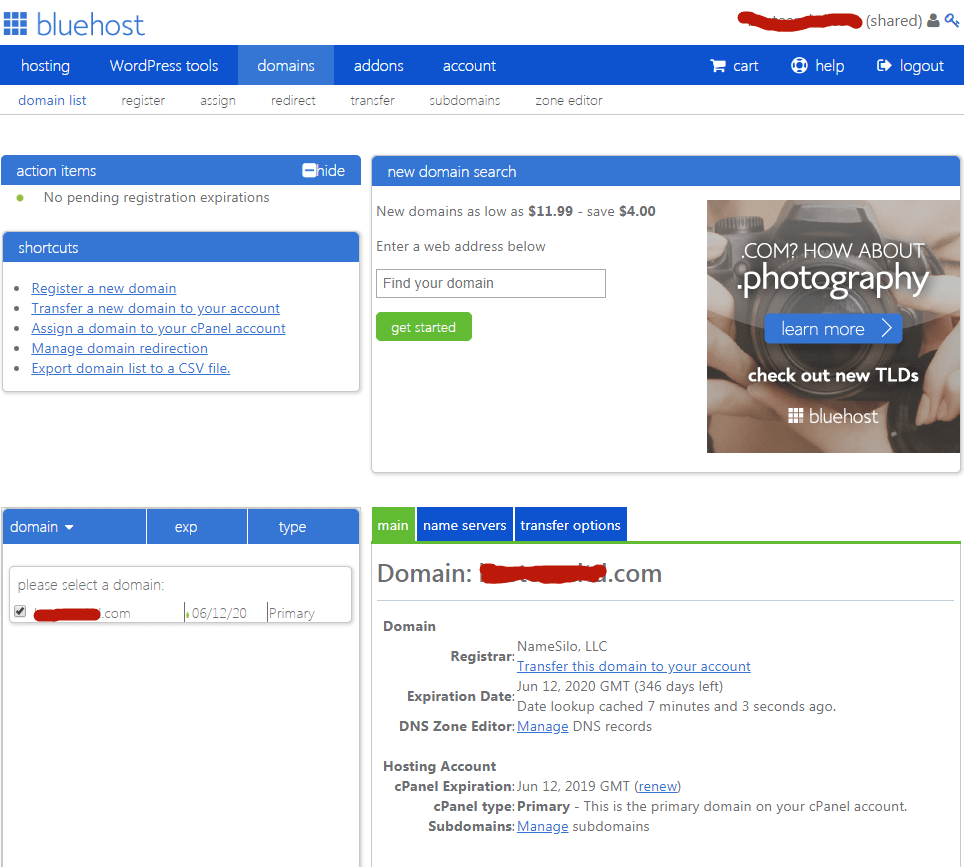Tick the checkbox beside the .com domain

coord(20,611)
